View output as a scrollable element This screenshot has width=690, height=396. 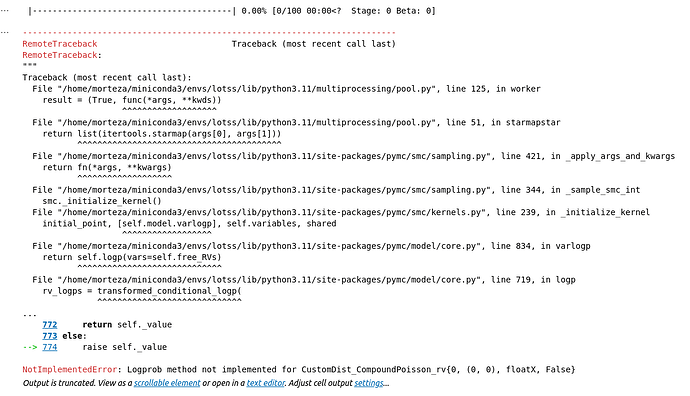tap(167, 383)
